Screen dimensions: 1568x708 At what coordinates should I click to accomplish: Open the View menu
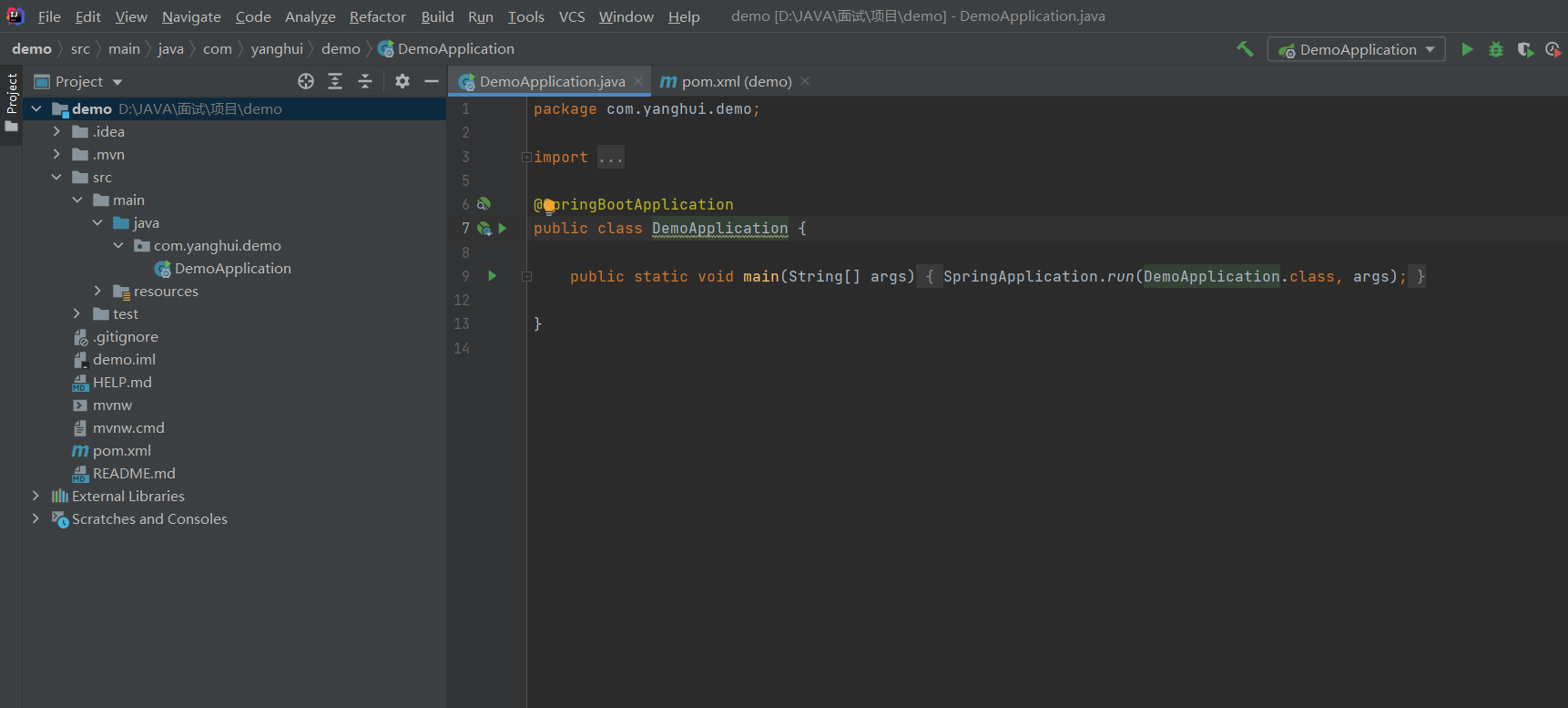tap(131, 16)
